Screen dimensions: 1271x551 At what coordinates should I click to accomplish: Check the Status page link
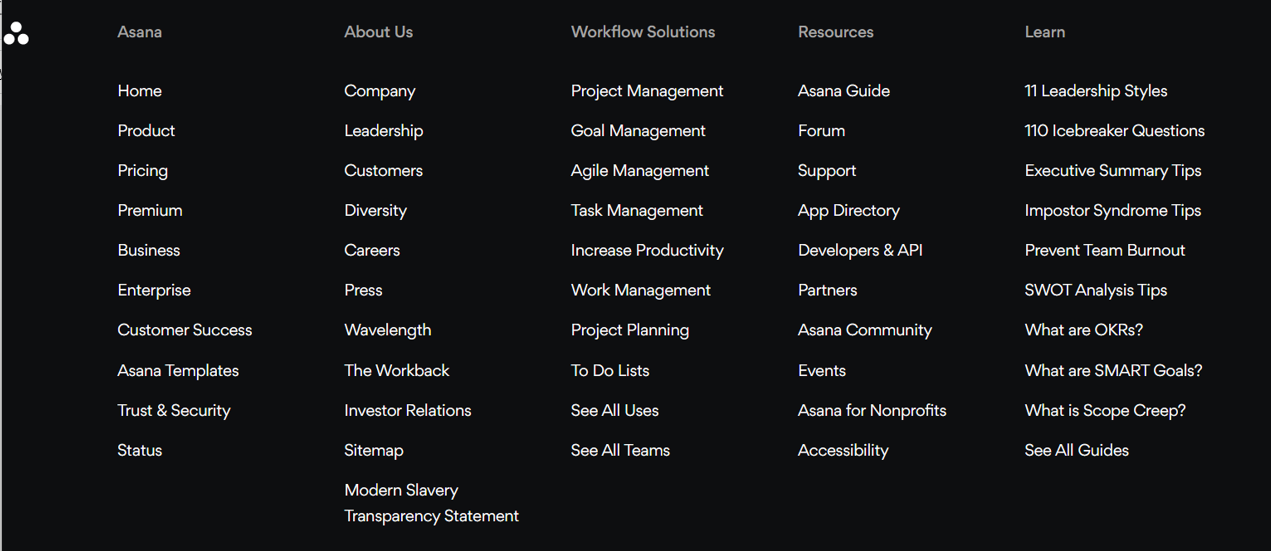tap(140, 451)
